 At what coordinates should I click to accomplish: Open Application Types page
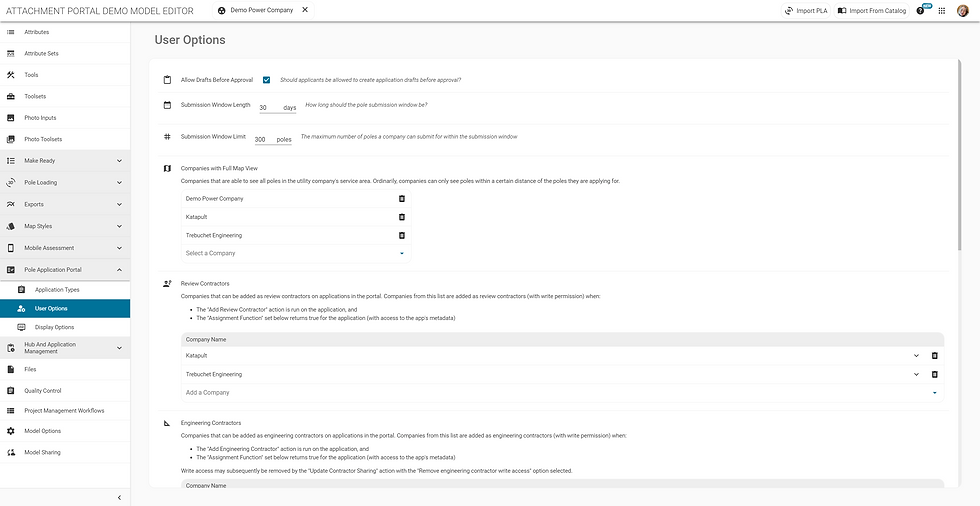point(65,290)
